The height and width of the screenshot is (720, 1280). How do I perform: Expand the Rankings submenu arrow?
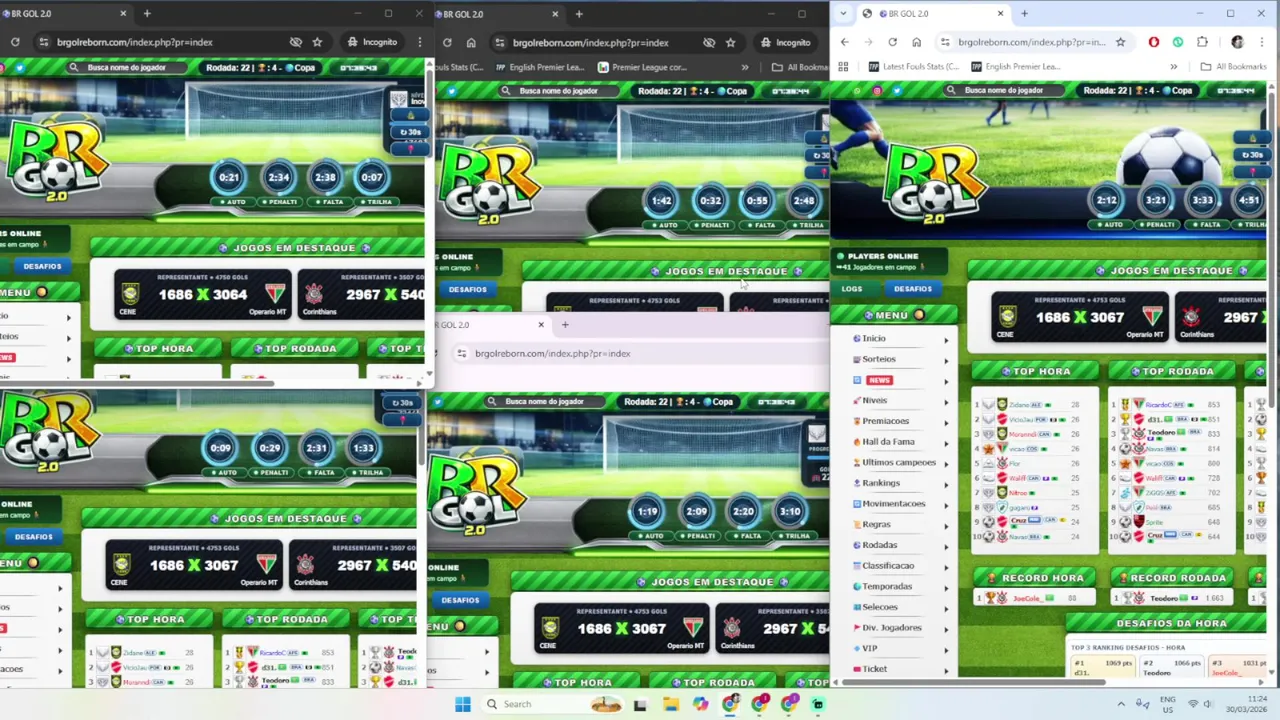[x=945, y=483]
